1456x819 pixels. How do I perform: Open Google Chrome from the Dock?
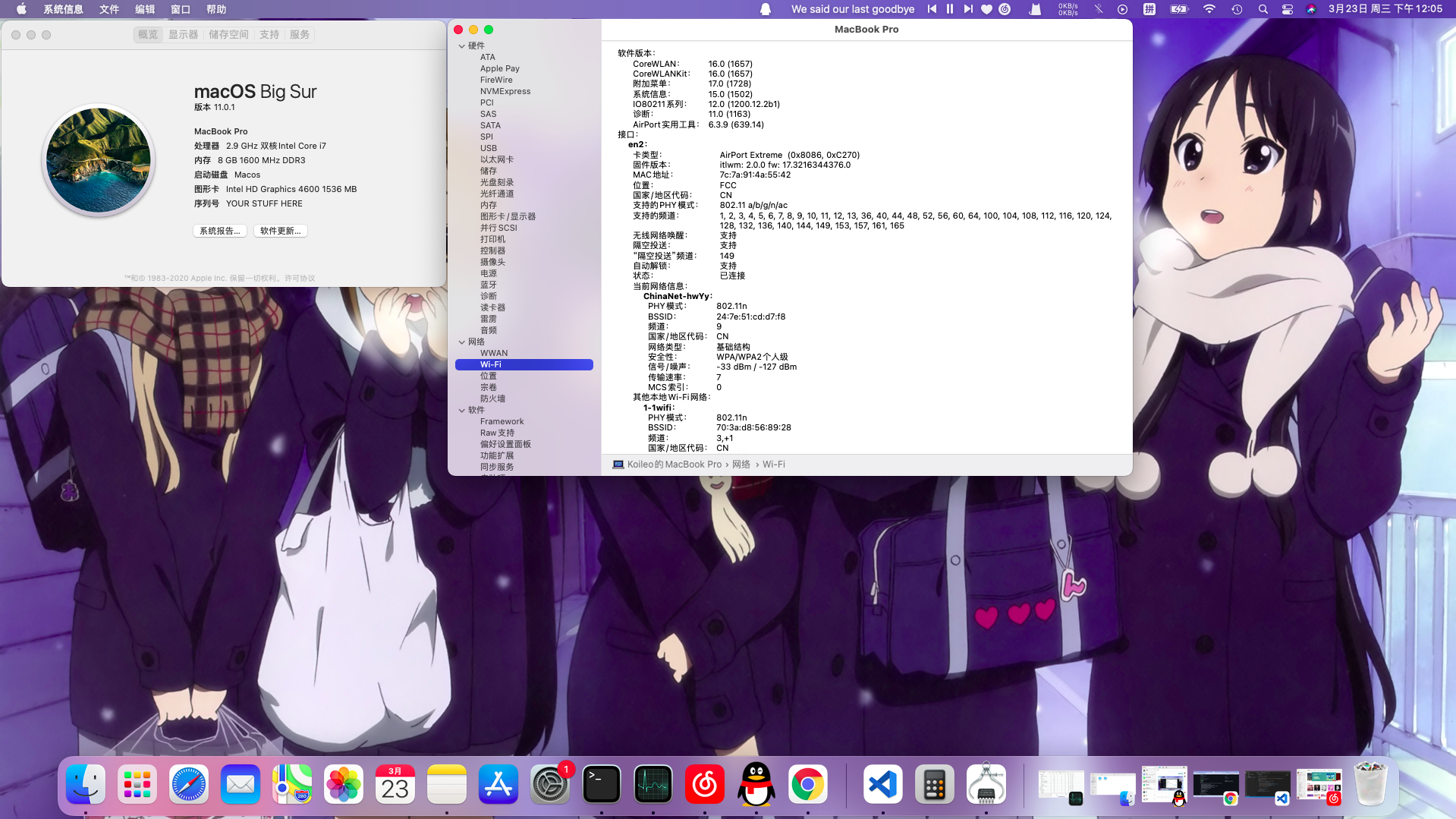click(x=808, y=783)
